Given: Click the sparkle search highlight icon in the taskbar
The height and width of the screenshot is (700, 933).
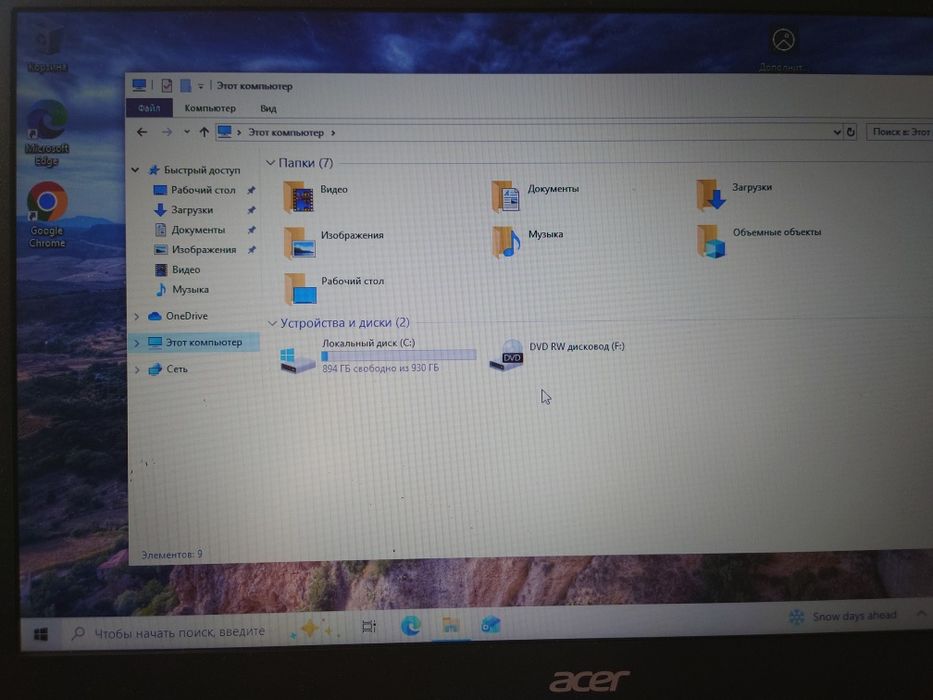Looking at the screenshot, I should [x=311, y=629].
